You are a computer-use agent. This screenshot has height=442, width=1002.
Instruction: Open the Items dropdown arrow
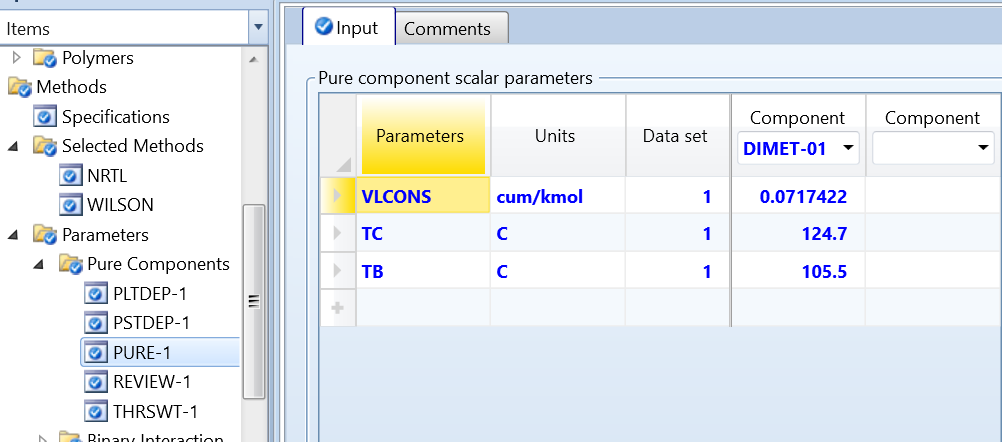click(x=258, y=27)
